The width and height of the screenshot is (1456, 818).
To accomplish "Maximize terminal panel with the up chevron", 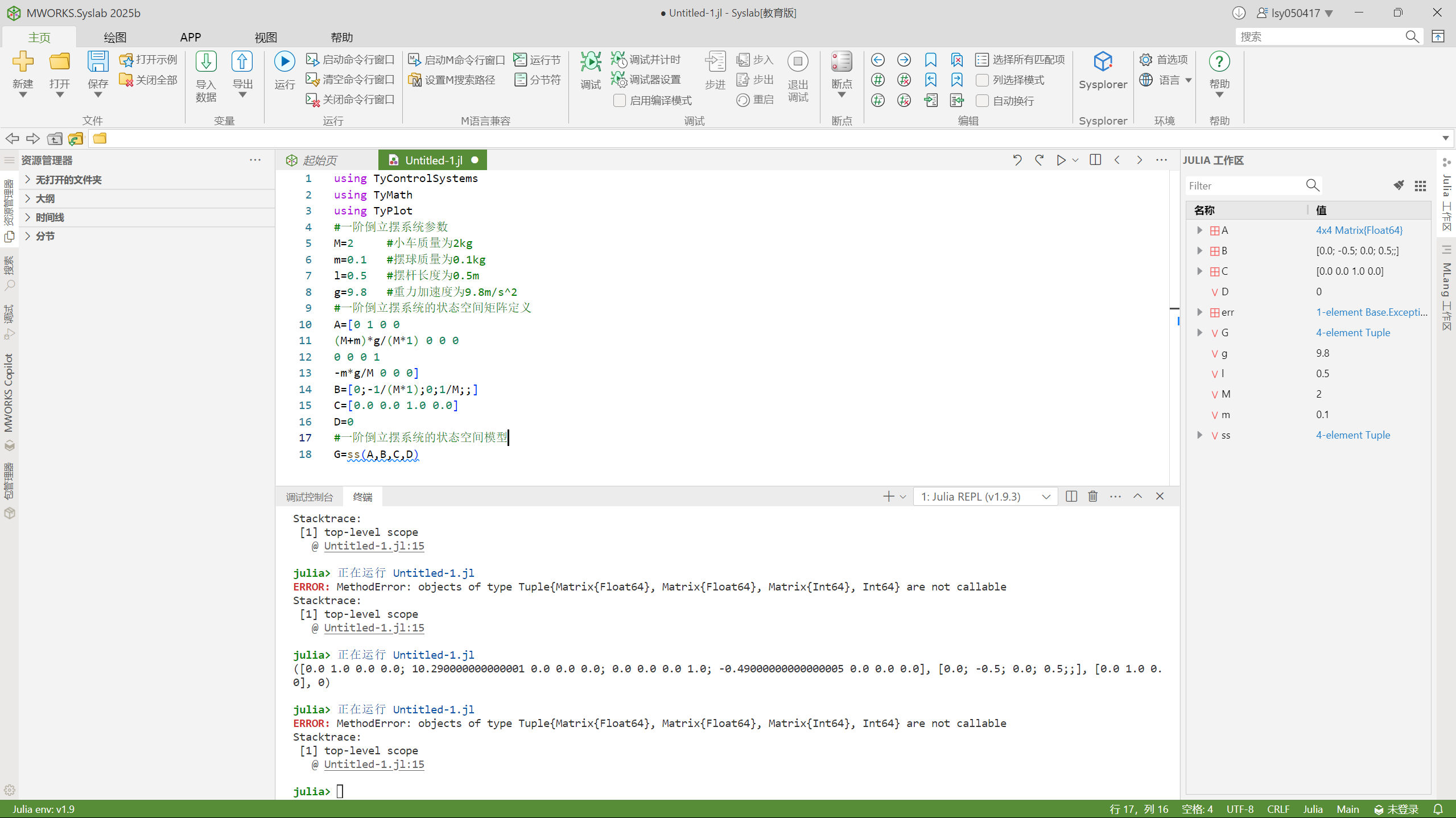I will [x=1137, y=497].
